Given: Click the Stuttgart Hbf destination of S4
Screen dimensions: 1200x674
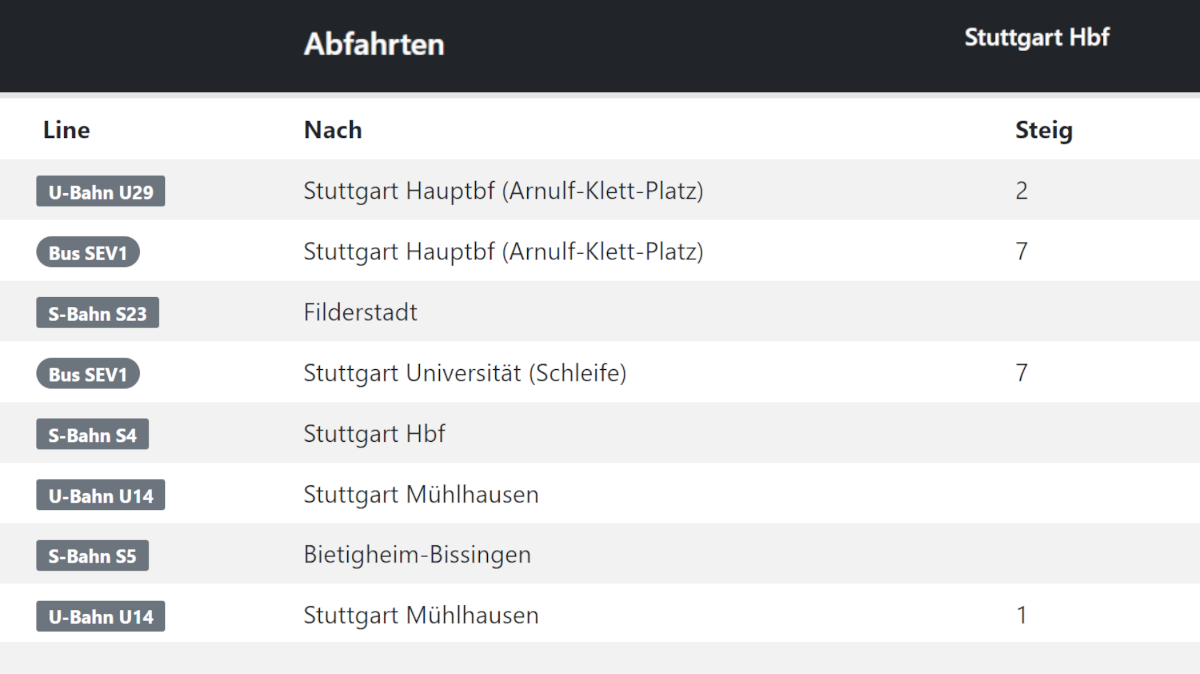Looking at the screenshot, I should tap(374, 433).
